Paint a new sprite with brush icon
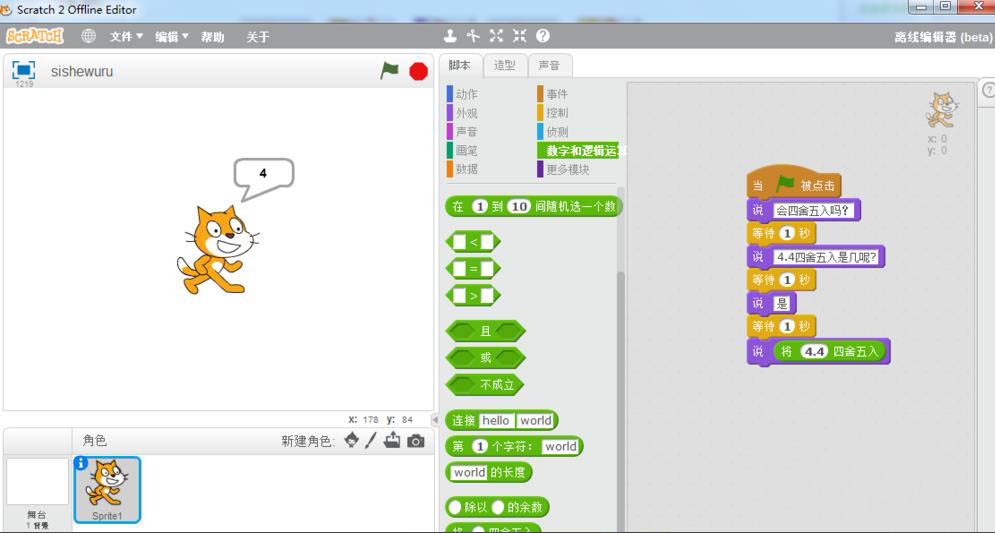 tap(371, 441)
